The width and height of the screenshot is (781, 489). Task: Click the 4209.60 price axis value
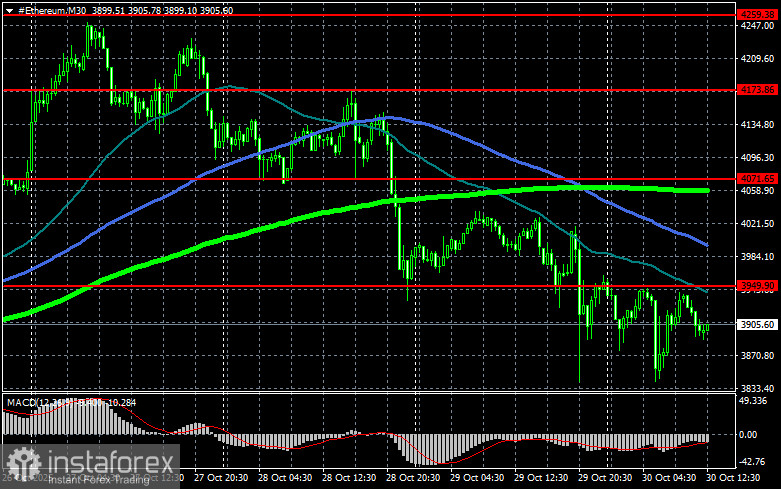click(757, 59)
